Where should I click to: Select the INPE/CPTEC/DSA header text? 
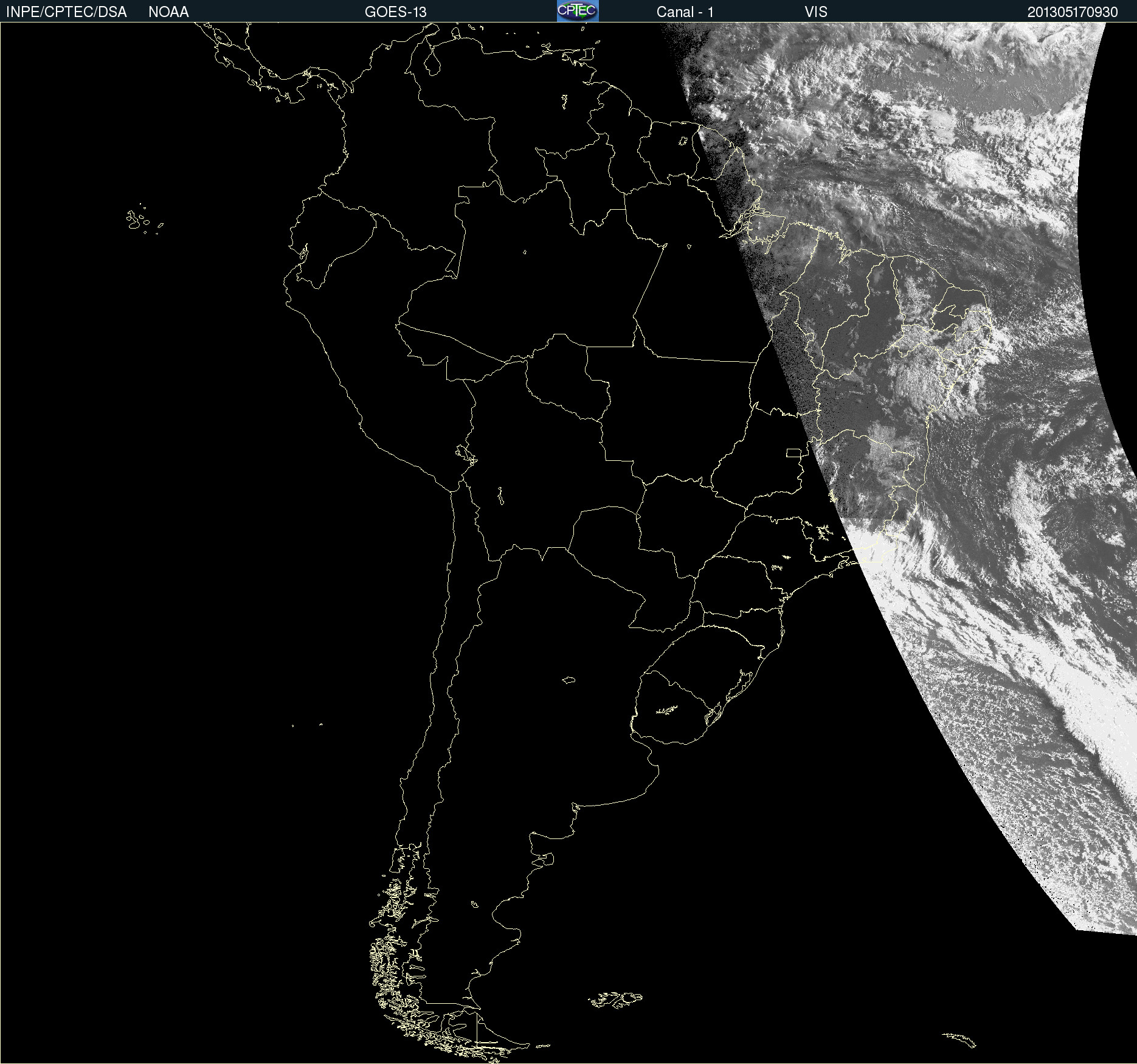[x=66, y=12]
